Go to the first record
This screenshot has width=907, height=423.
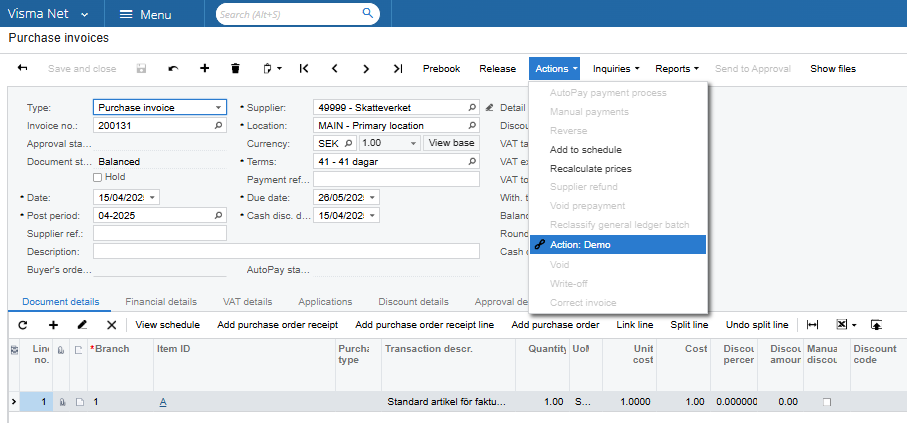[304, 69]
